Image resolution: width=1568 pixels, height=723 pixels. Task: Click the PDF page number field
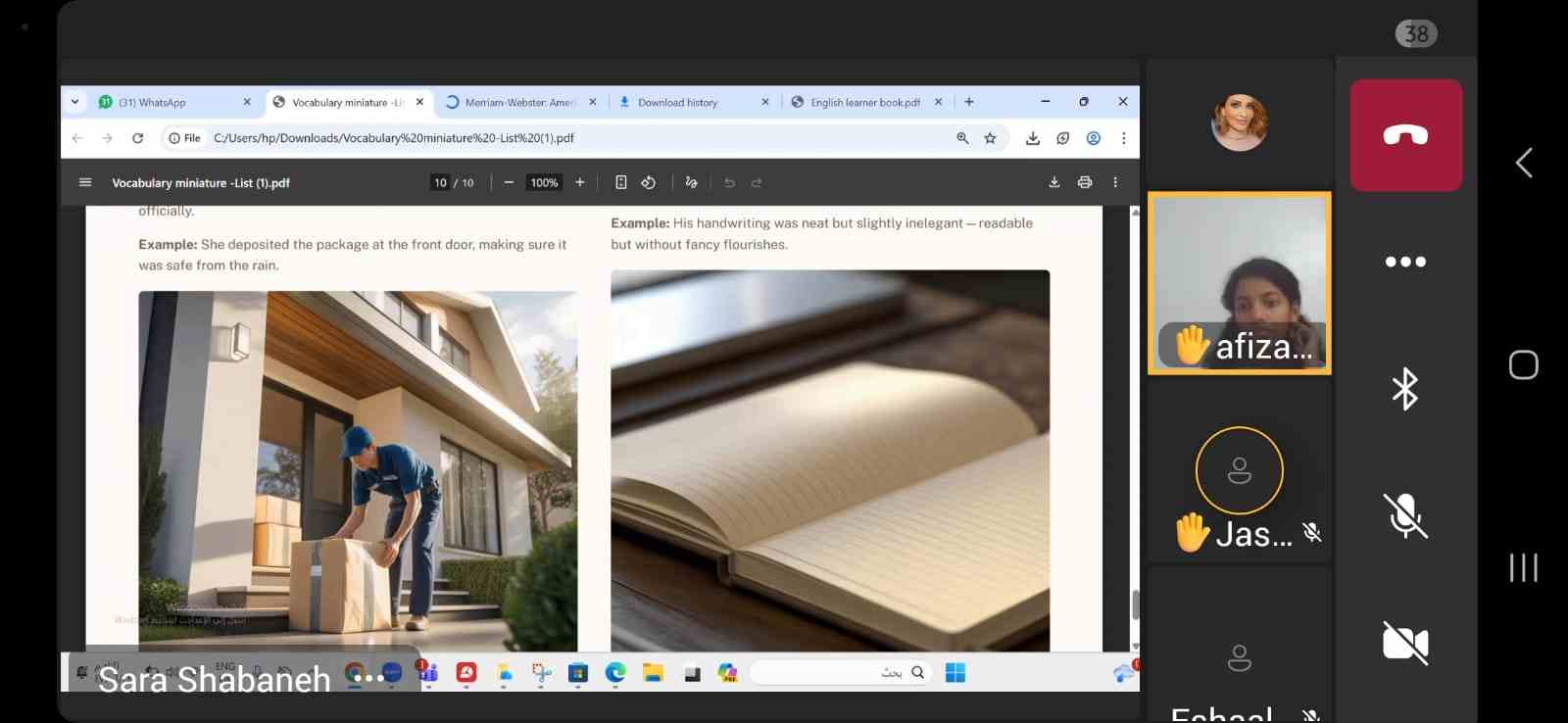pos(440,182)
